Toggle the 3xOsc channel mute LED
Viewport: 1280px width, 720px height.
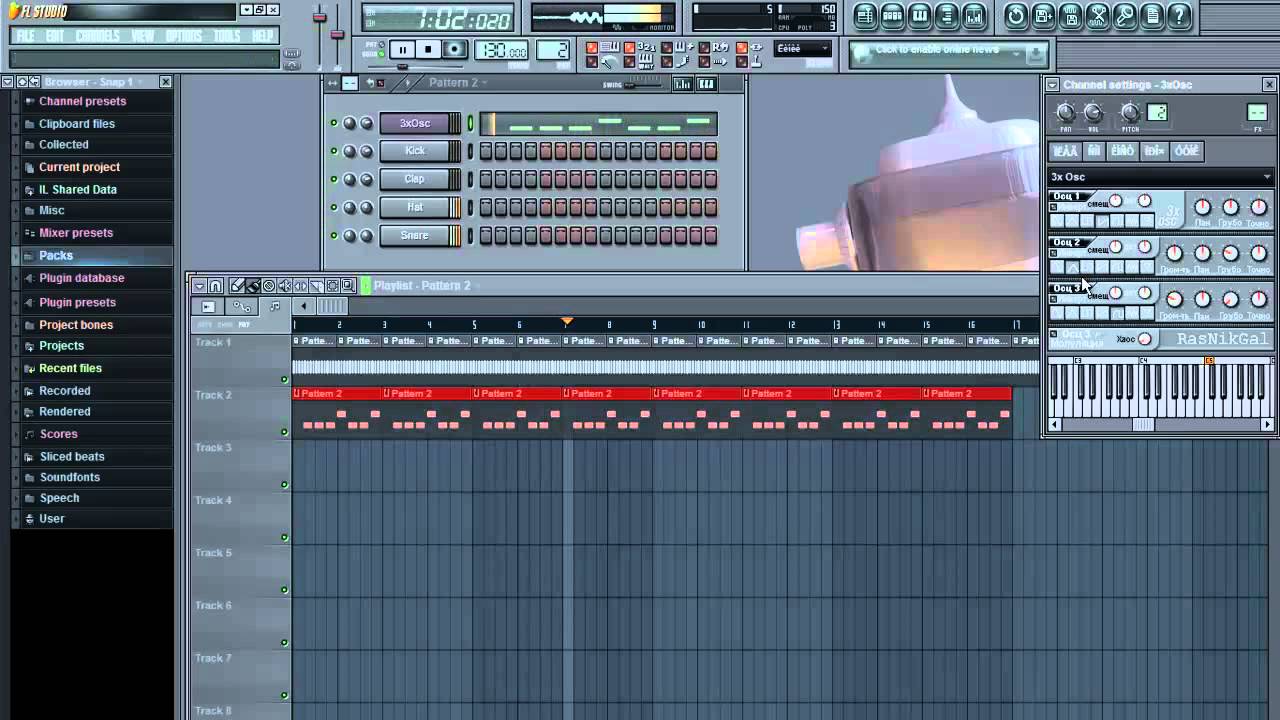pos(334,123)
